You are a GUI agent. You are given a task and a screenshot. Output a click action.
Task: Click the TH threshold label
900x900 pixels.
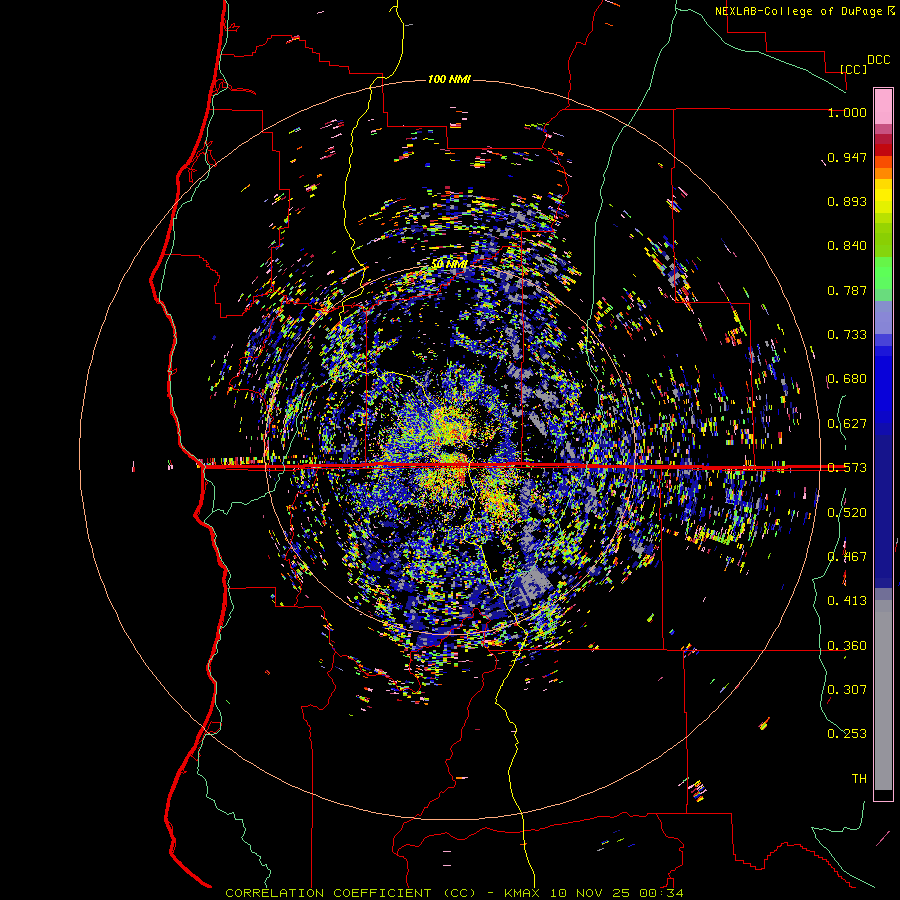859,778
